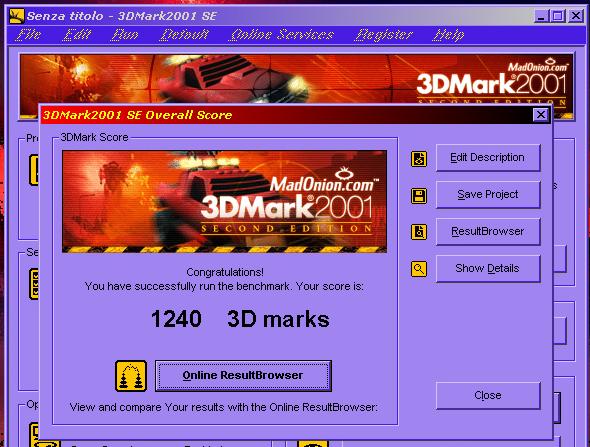Image resolution: width=590 pixels, height=447 pixels.
Task: Click the Edit Description button
Action: coord(488,158)
